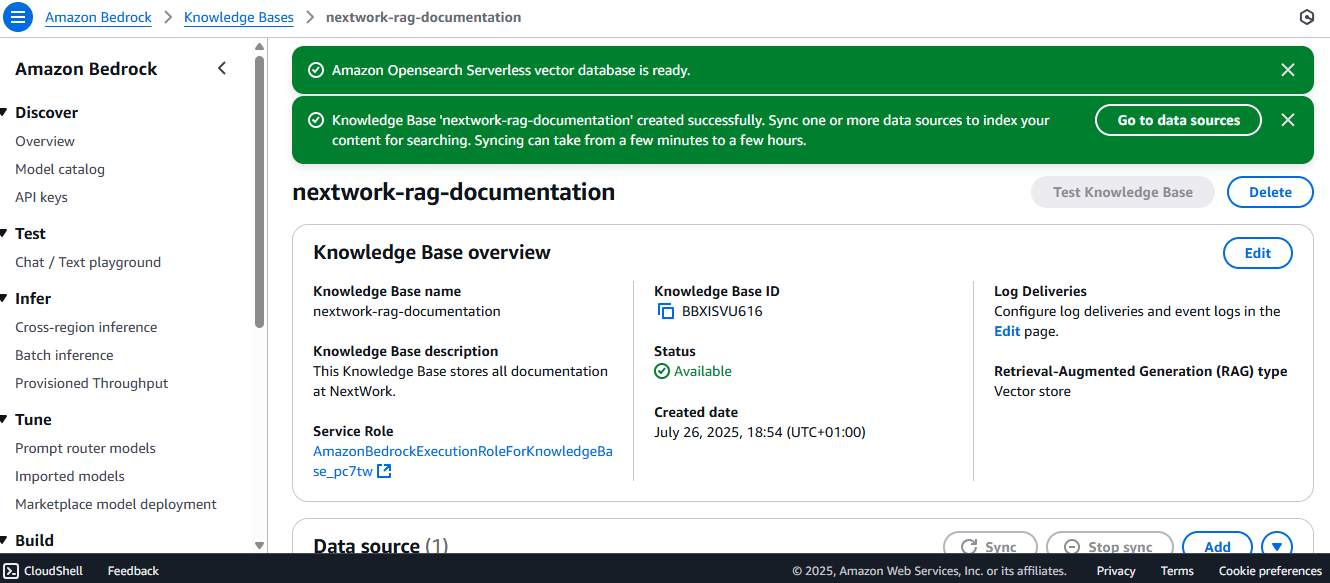
Task: Collapse the Infer section in sidebar
Action: pos(5,299)
